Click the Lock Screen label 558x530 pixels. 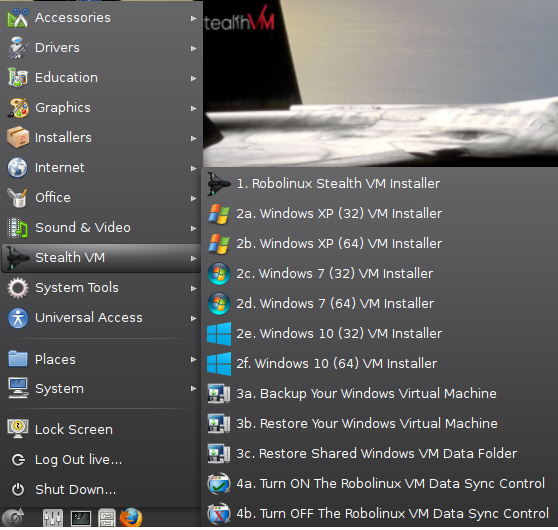[x=74, y=430]
